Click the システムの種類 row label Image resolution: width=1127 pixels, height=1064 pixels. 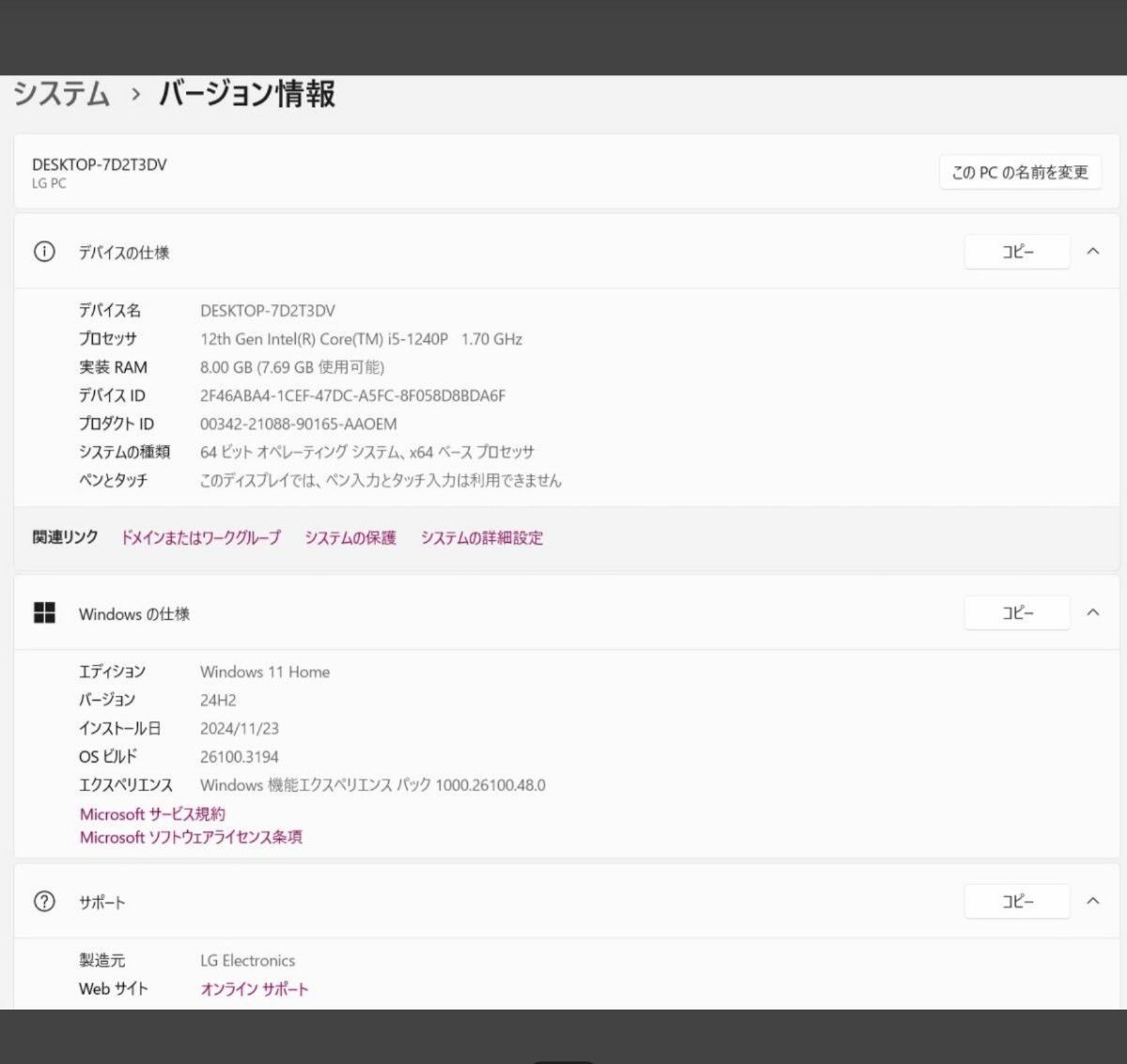pyautogui.click(x=125, y=452)
